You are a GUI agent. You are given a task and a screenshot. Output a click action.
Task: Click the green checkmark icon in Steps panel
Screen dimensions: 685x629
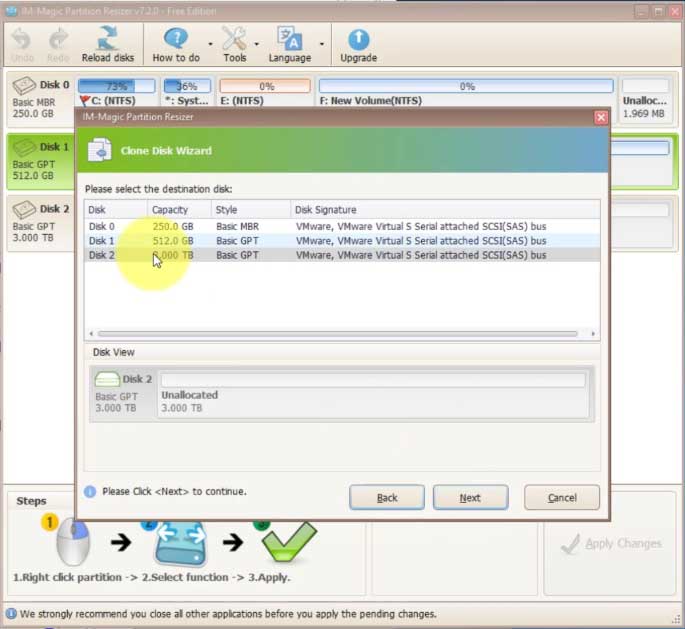click(289, 542)
